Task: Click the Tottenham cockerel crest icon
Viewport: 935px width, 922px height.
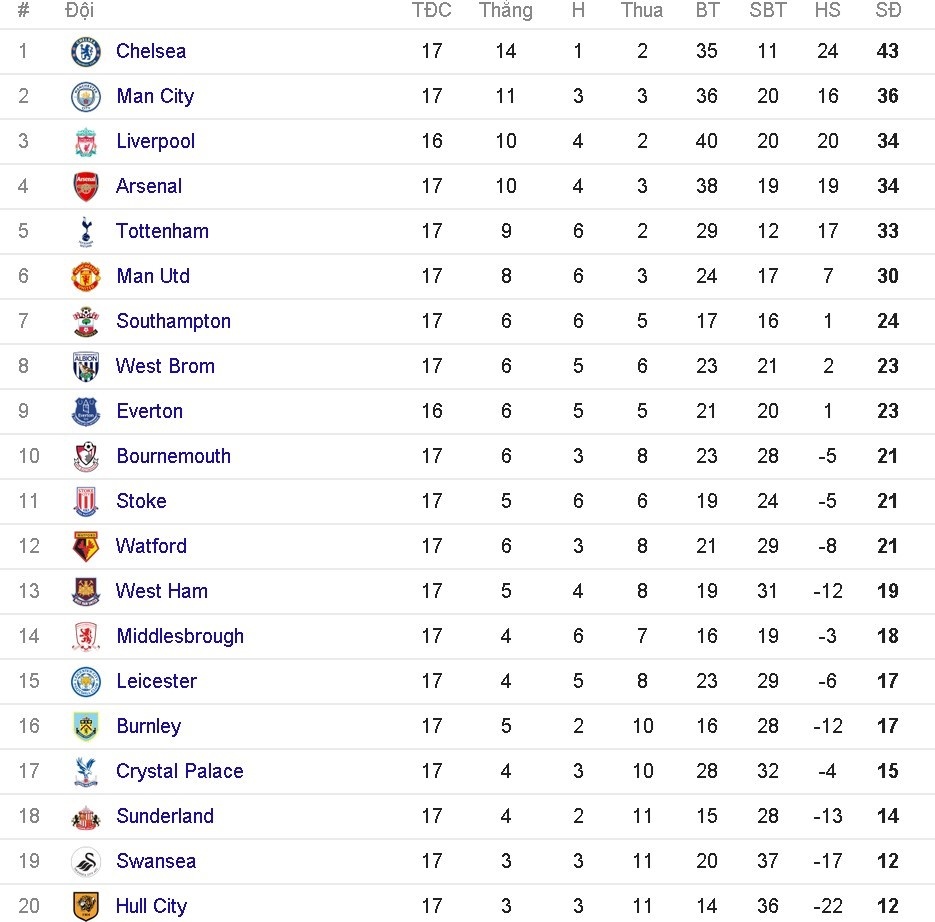Action: [x=86, y=231]
